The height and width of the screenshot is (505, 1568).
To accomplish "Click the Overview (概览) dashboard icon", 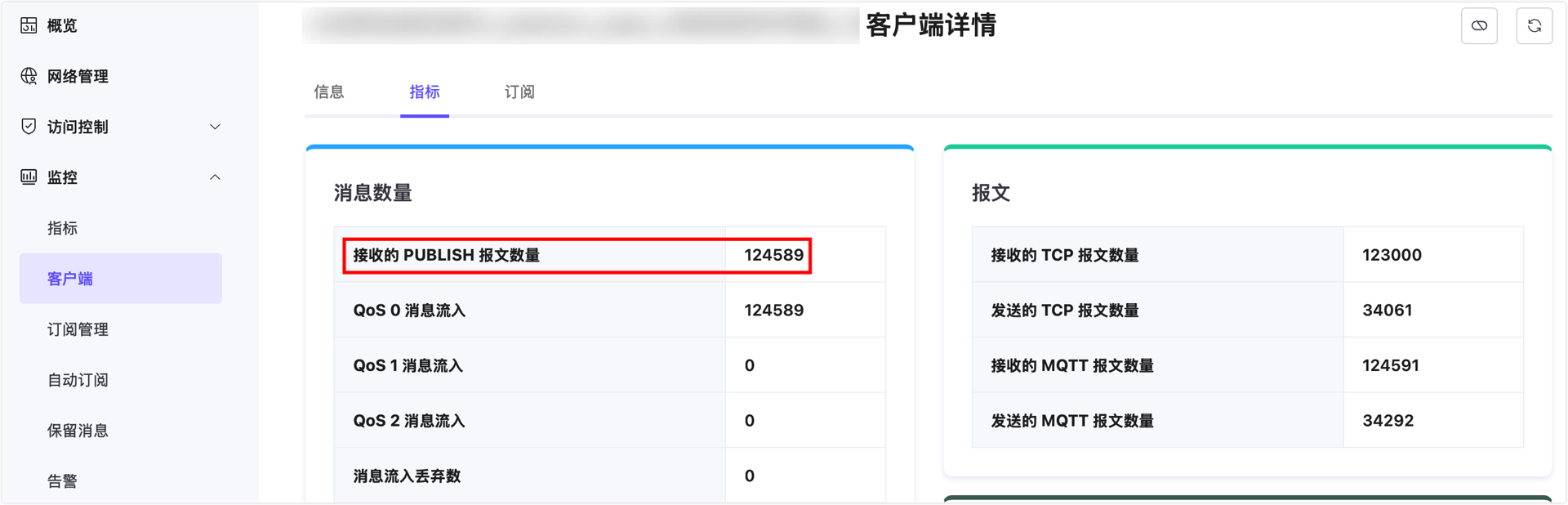I will [x=29, y=25].
